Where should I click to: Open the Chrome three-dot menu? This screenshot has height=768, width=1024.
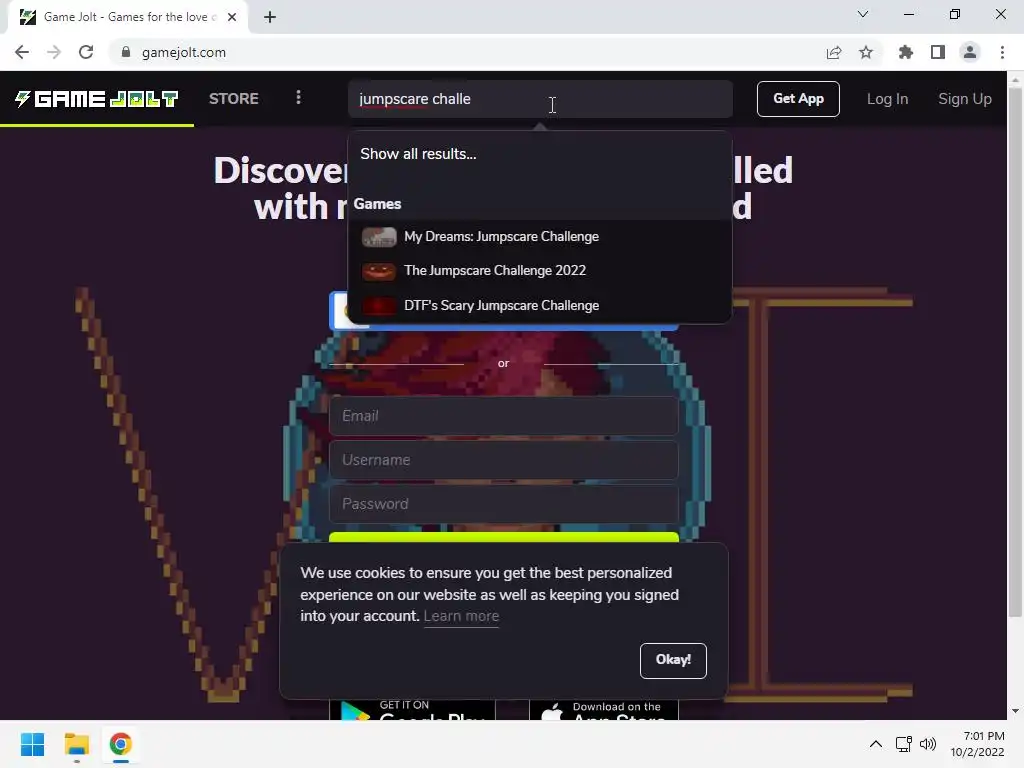click(1002, 52)
